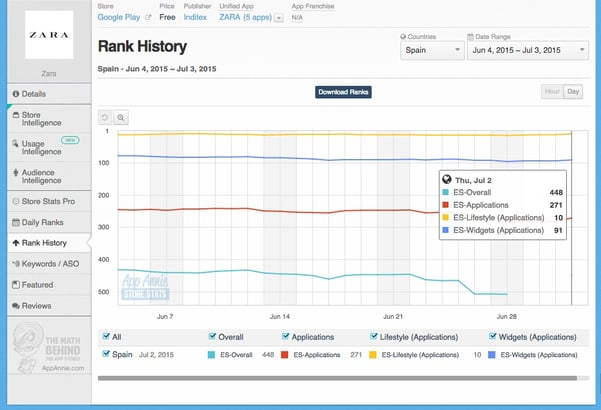The image size is (601, 410).
Task: Click the ES-Overall teal color swatch
Action: (210, 354)
